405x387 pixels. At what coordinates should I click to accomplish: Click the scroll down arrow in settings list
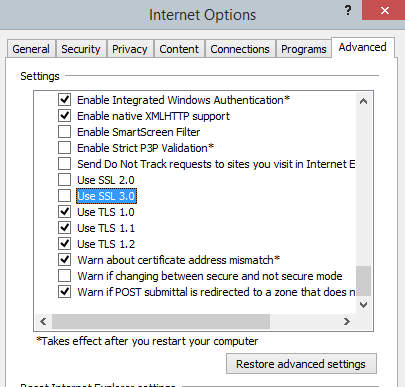[x=363, y=305]
